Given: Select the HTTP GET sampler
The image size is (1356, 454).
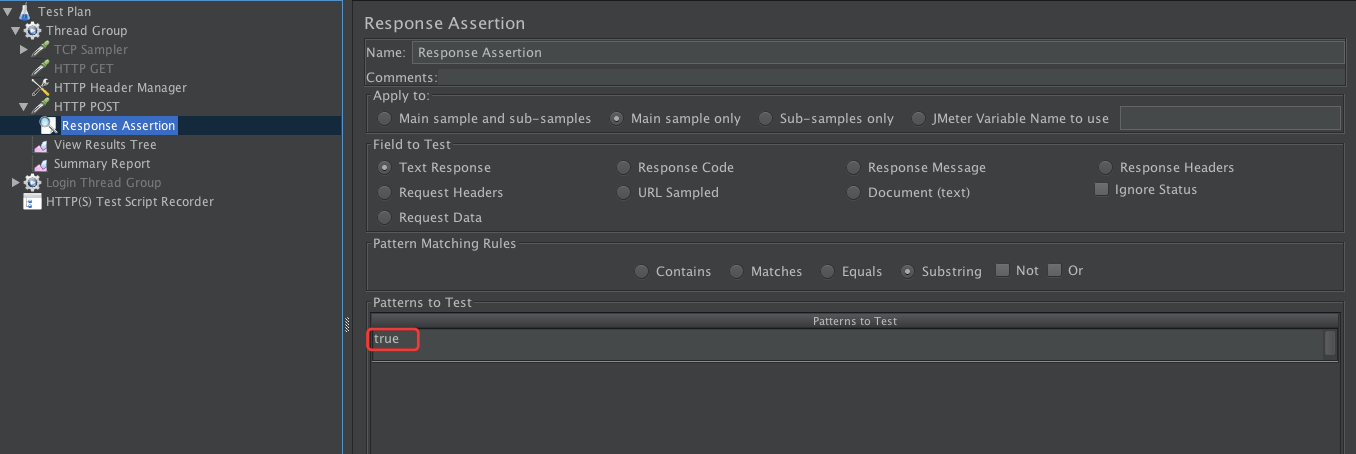Looking at the screenshot, I should [83, 69].
